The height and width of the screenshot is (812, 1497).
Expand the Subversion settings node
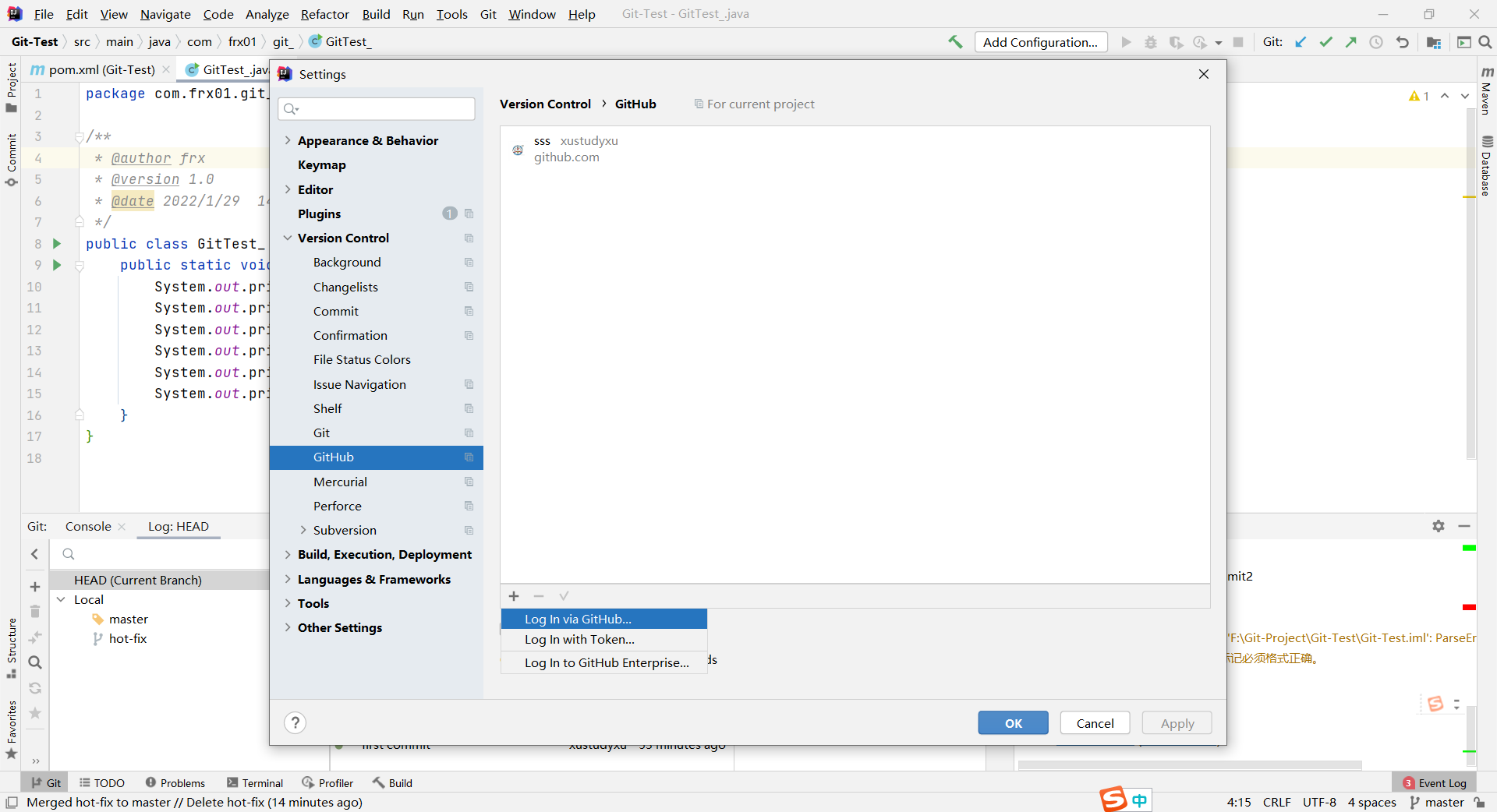pos(303,530)
